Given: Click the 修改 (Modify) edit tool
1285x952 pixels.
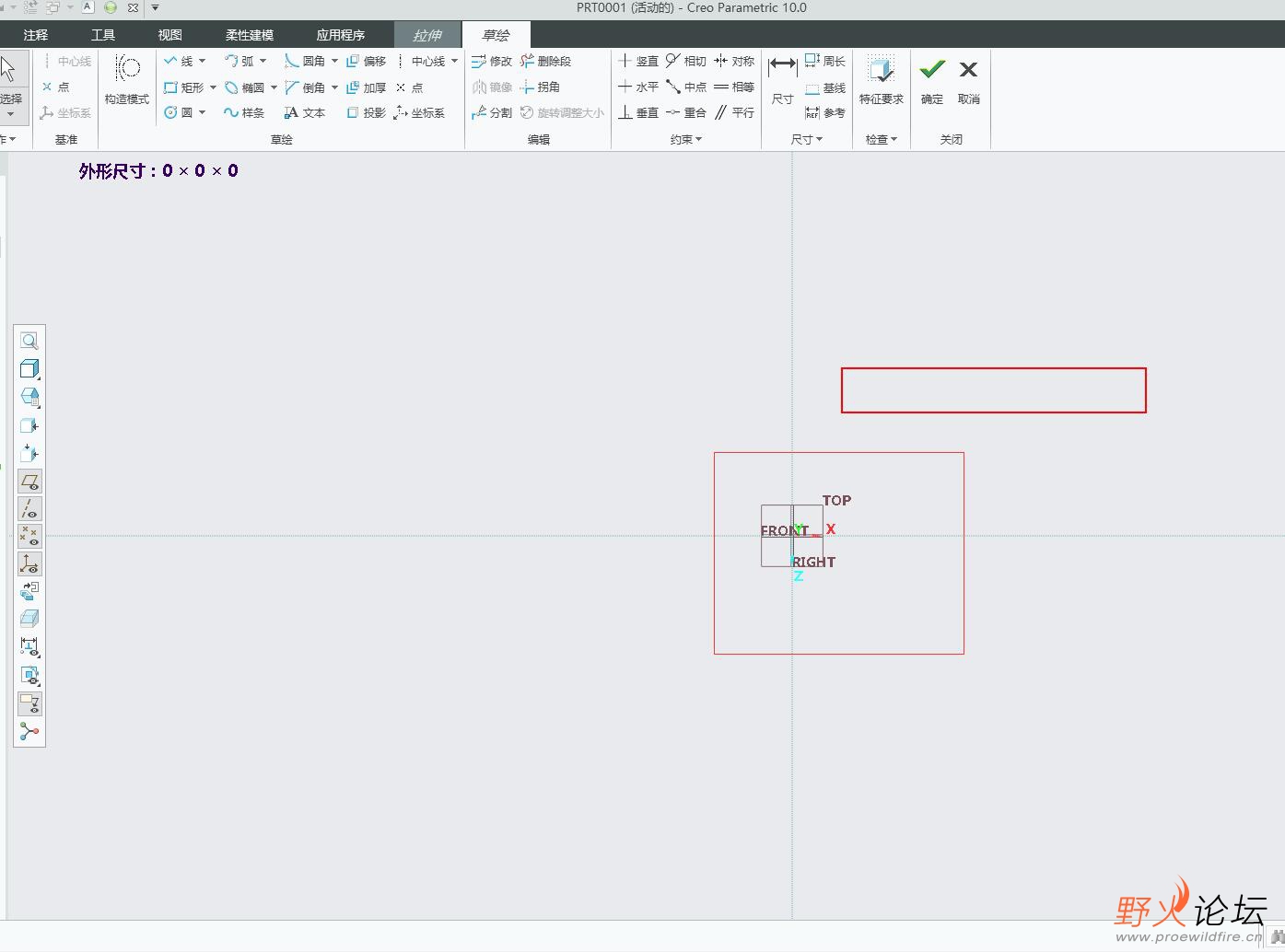Looking at the screenshot, I should pyautogui.click(x=492, y=61).
